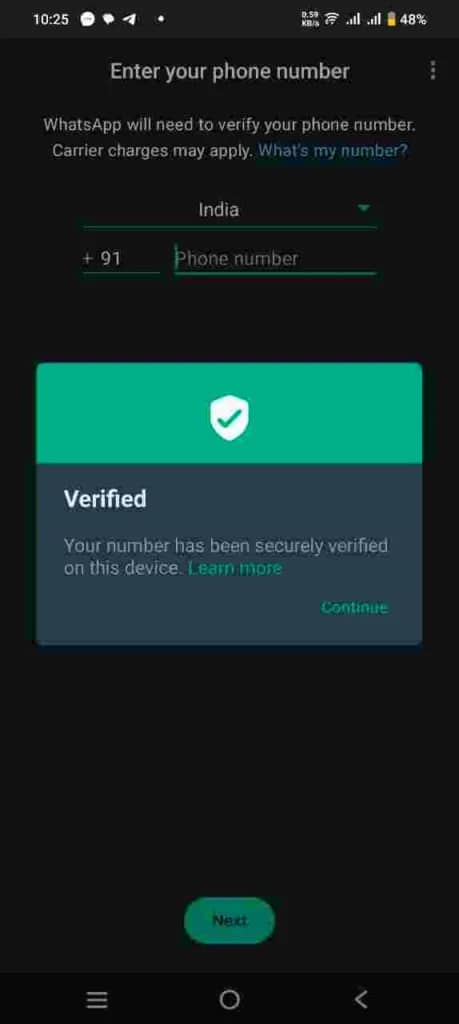Open the Learn more link
The width and height of the screenshot is (459, 1024).
pos(235,568)
